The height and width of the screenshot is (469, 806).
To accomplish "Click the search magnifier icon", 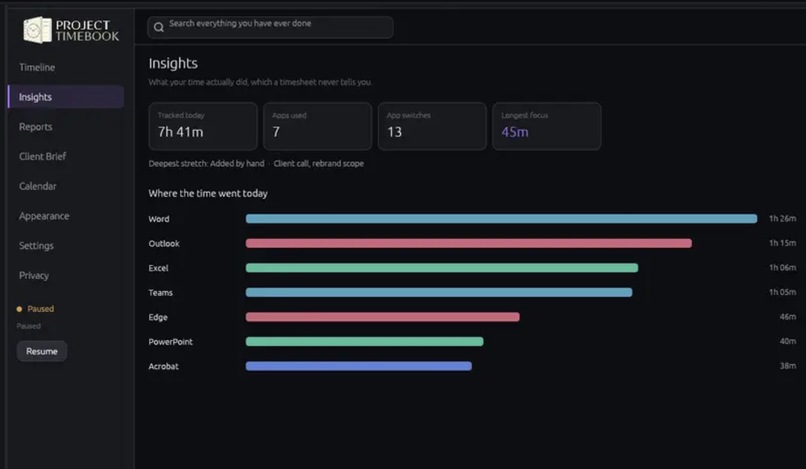I will pyautogui.click(x=159, y=27).
